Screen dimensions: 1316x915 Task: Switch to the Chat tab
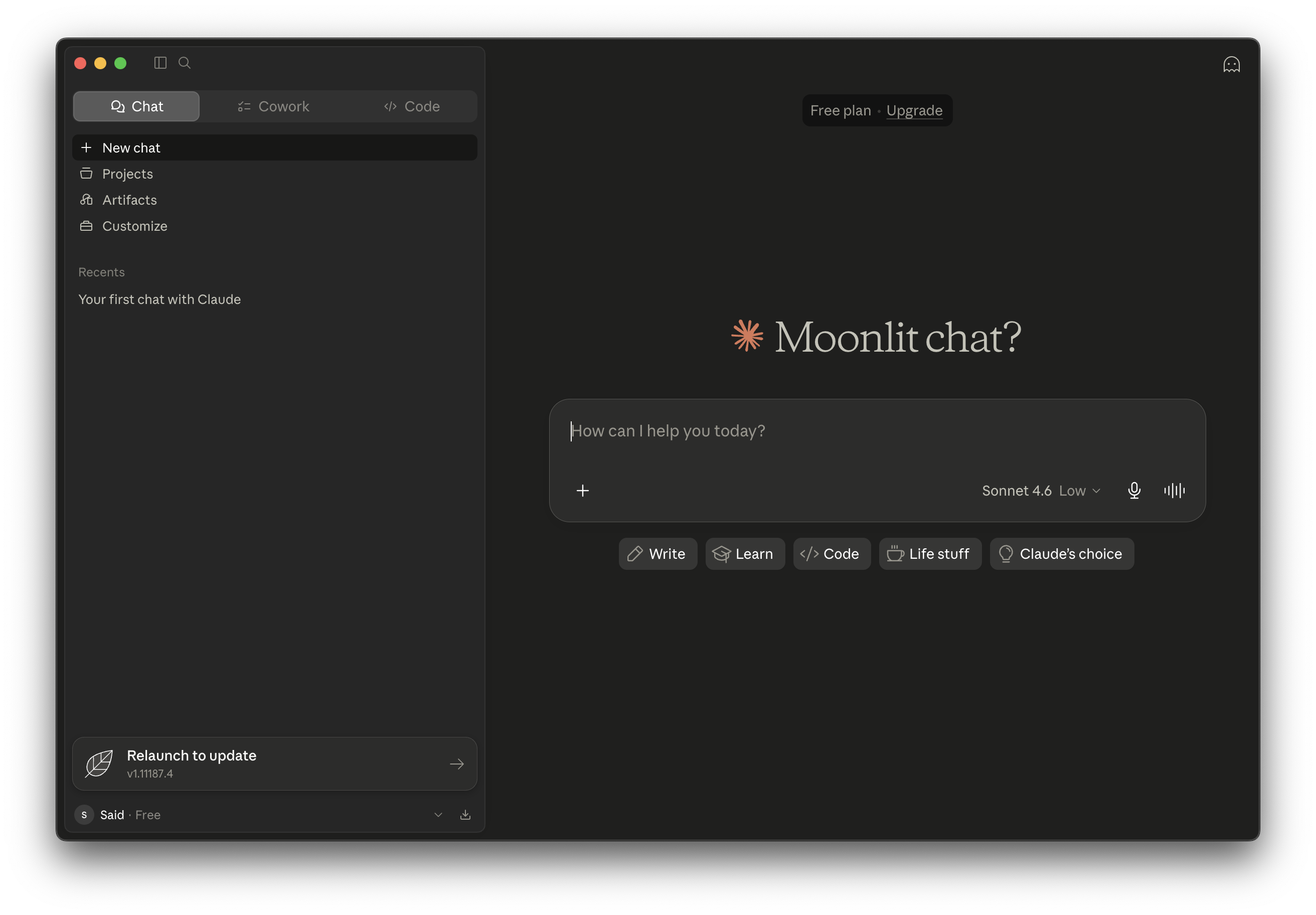tap(136, 107)
